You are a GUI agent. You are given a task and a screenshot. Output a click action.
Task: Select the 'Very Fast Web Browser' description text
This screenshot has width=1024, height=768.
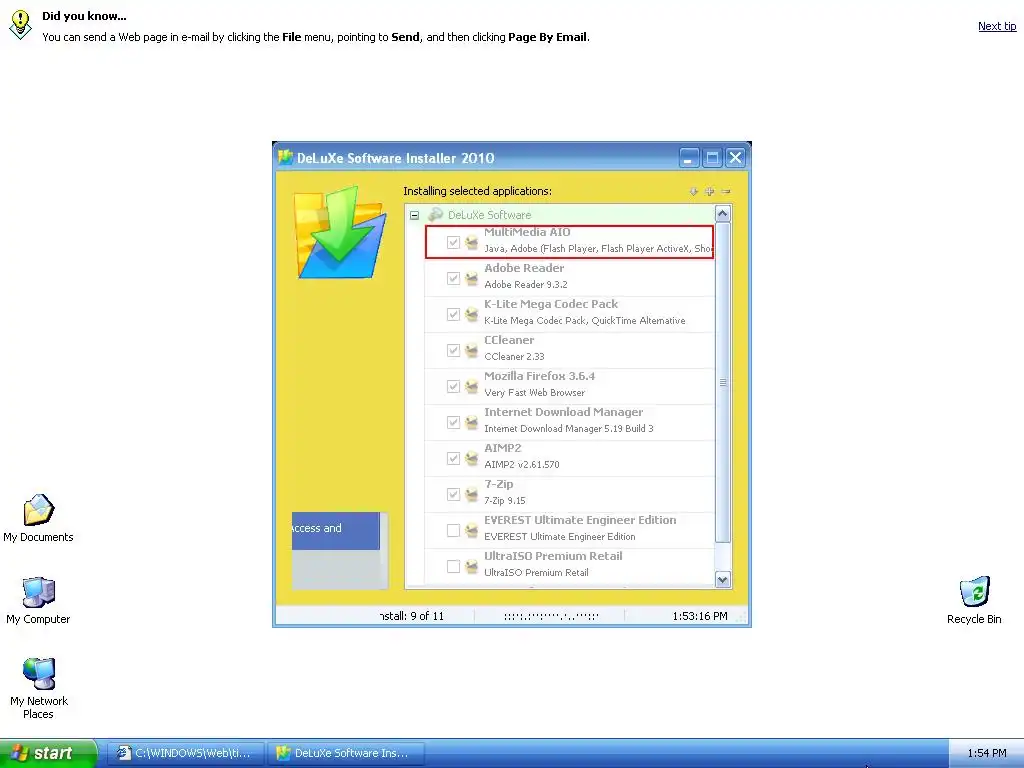534,392
